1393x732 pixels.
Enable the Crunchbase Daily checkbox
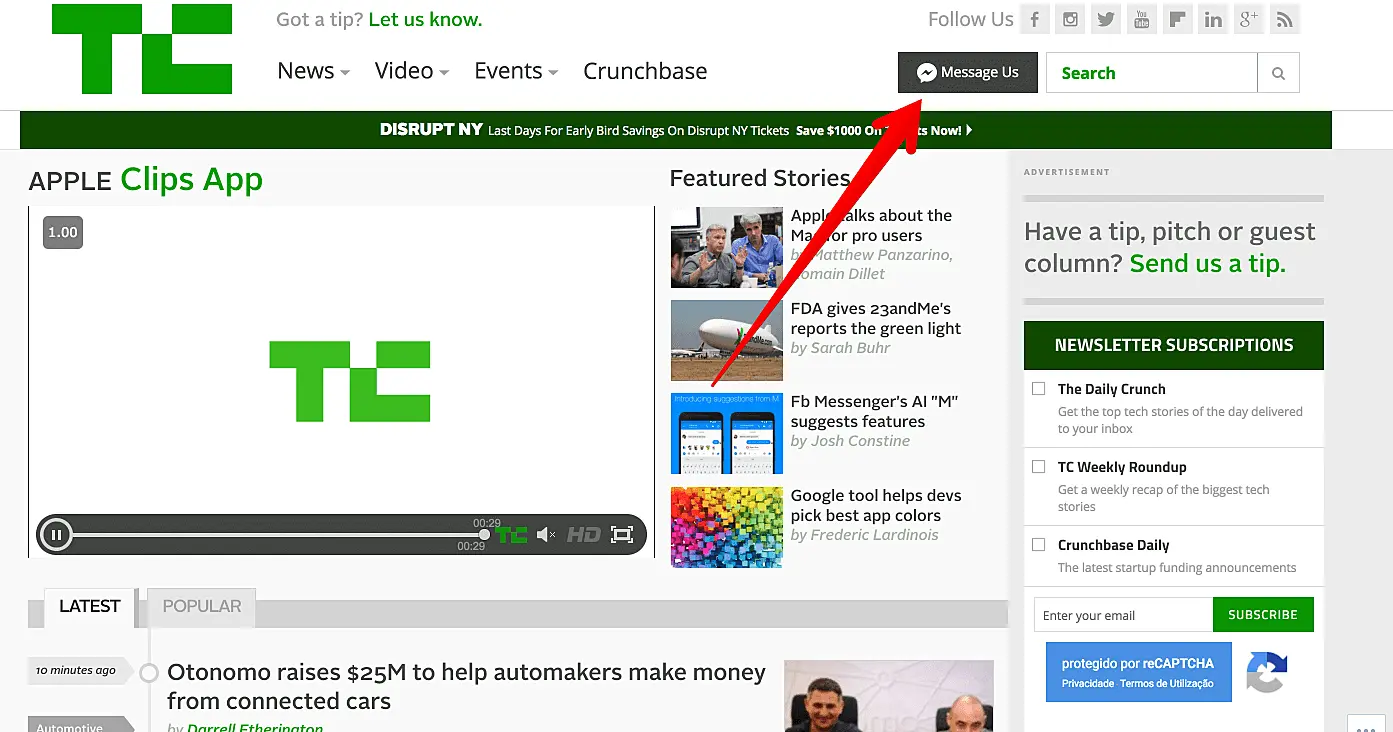coord(1038,544)
